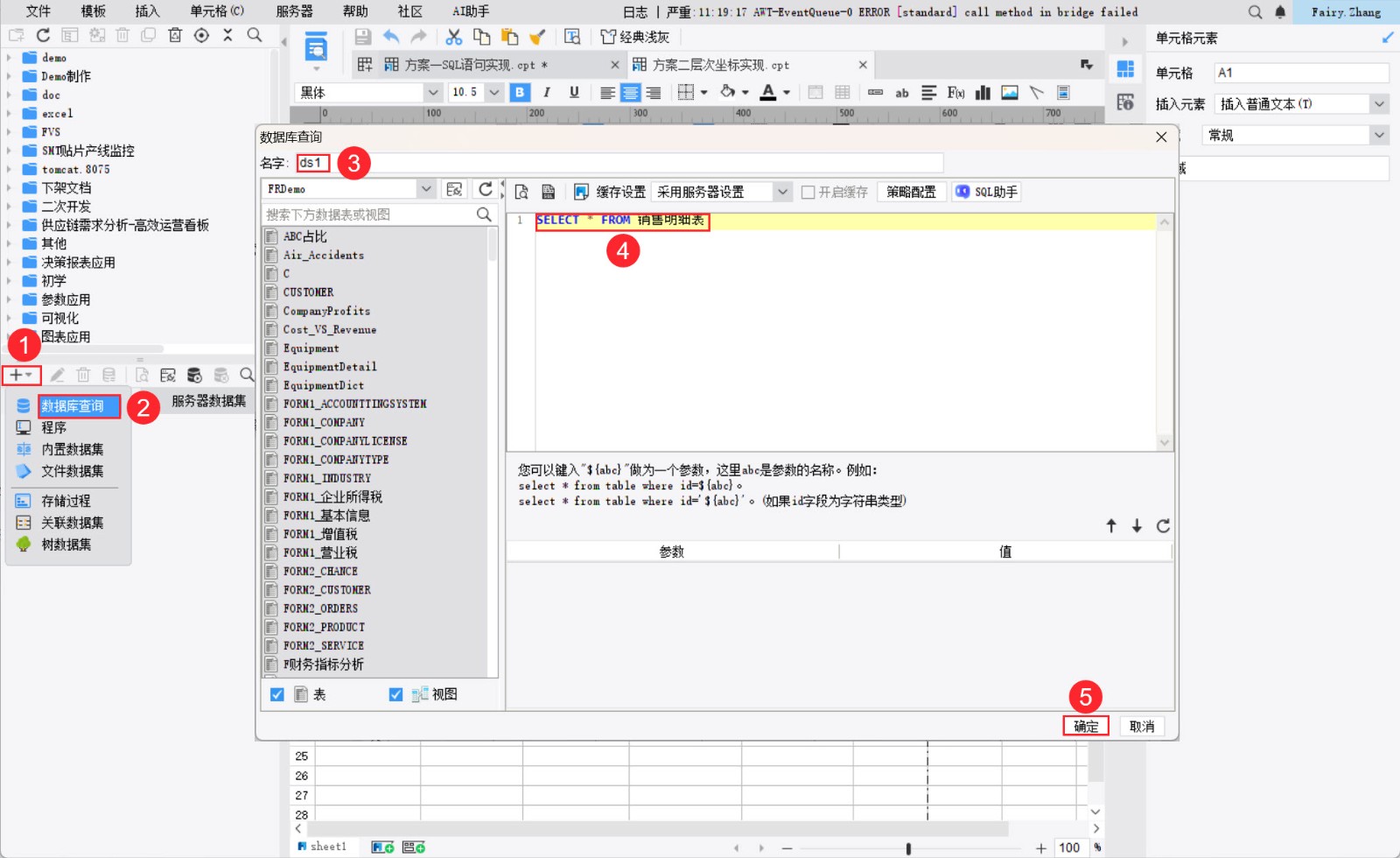Image resolution: width=1400 pixels, height=858 pixels.
Task: Expand the 决策报表应用 folder
Action: (x=9, y=263)
